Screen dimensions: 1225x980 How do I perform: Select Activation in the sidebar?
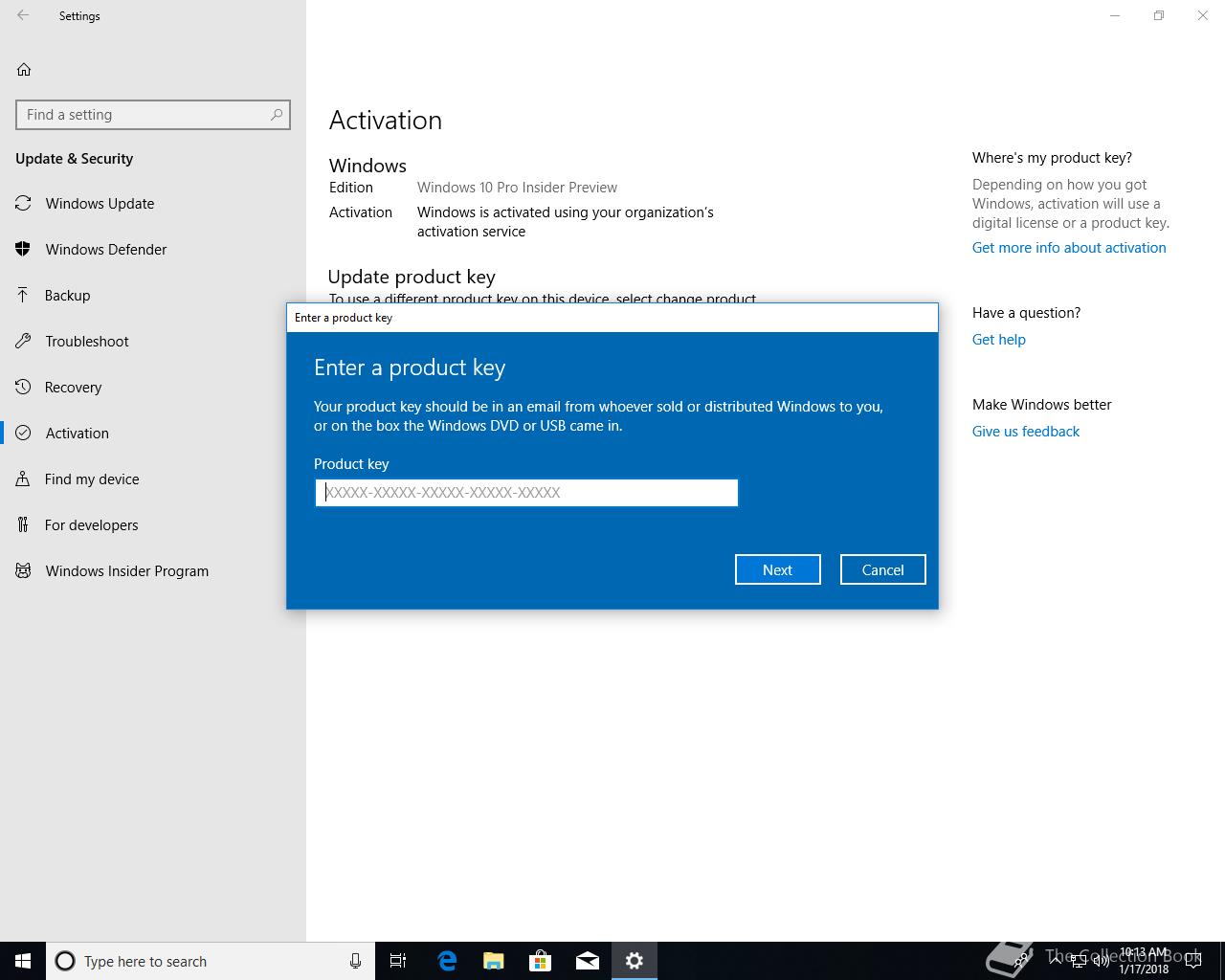153,433
